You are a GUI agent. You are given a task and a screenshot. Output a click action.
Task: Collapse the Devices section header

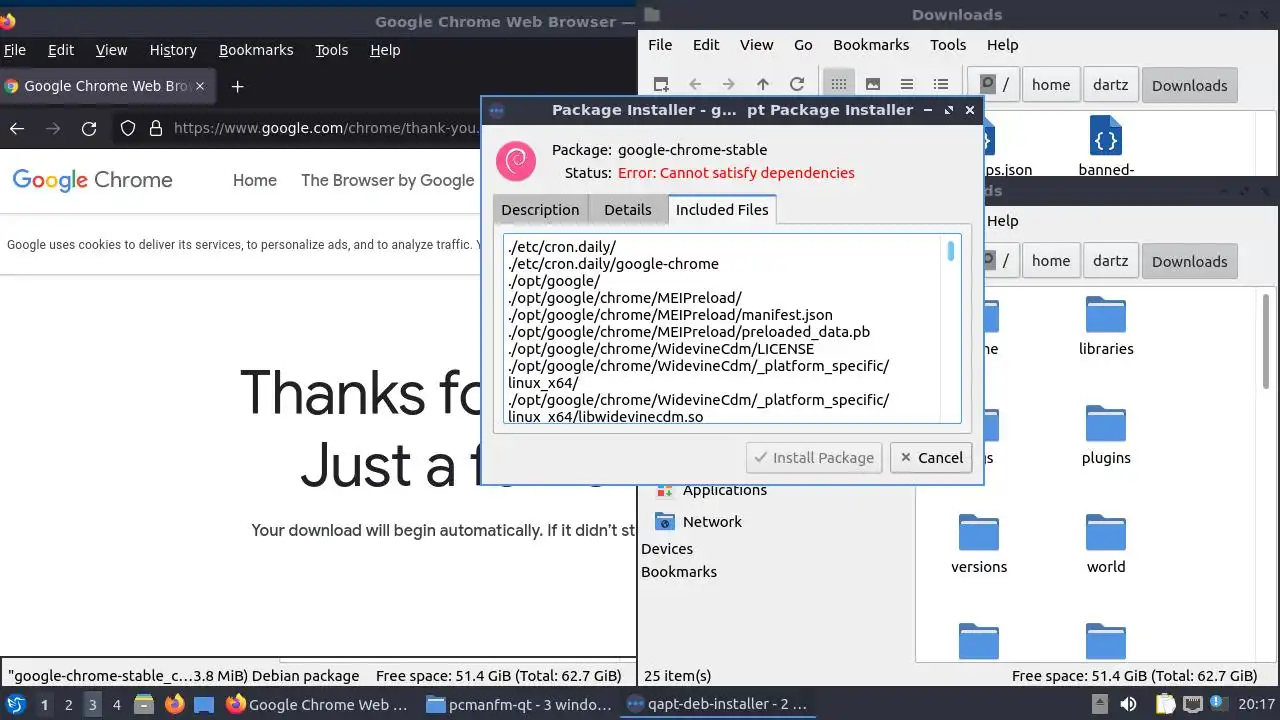pos(667,549)
